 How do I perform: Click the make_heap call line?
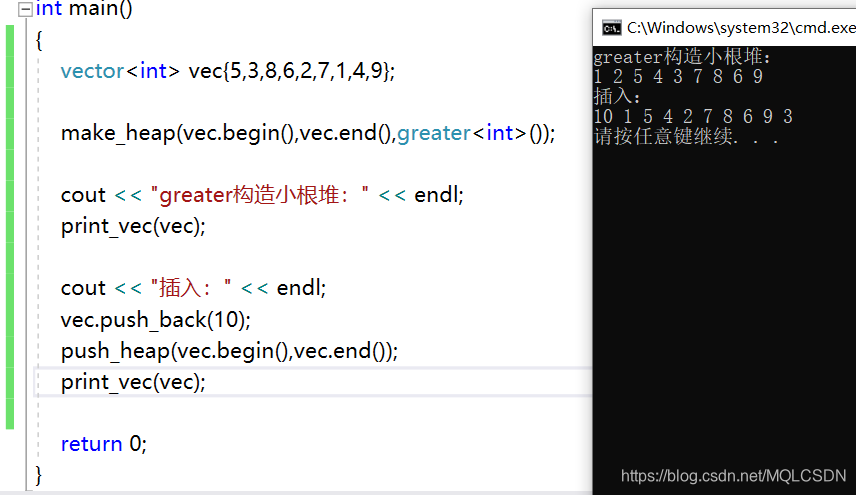click(x=308, y=133)
